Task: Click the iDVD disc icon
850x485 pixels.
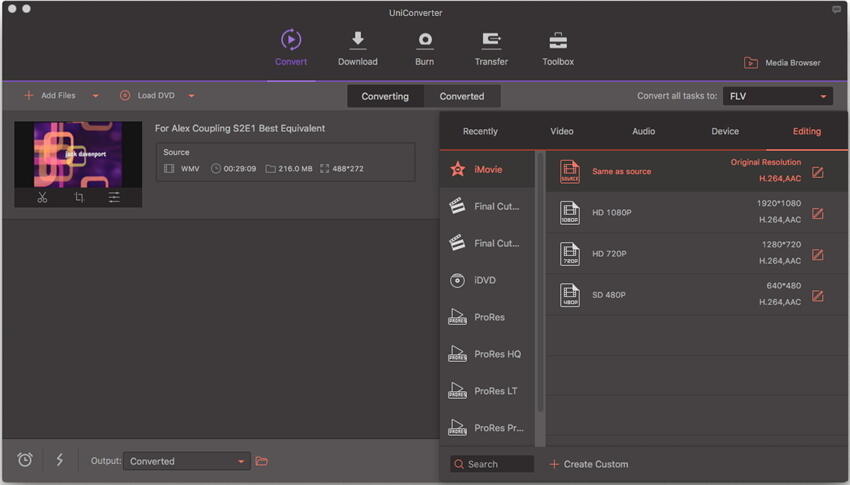Action: coord(458,280)
